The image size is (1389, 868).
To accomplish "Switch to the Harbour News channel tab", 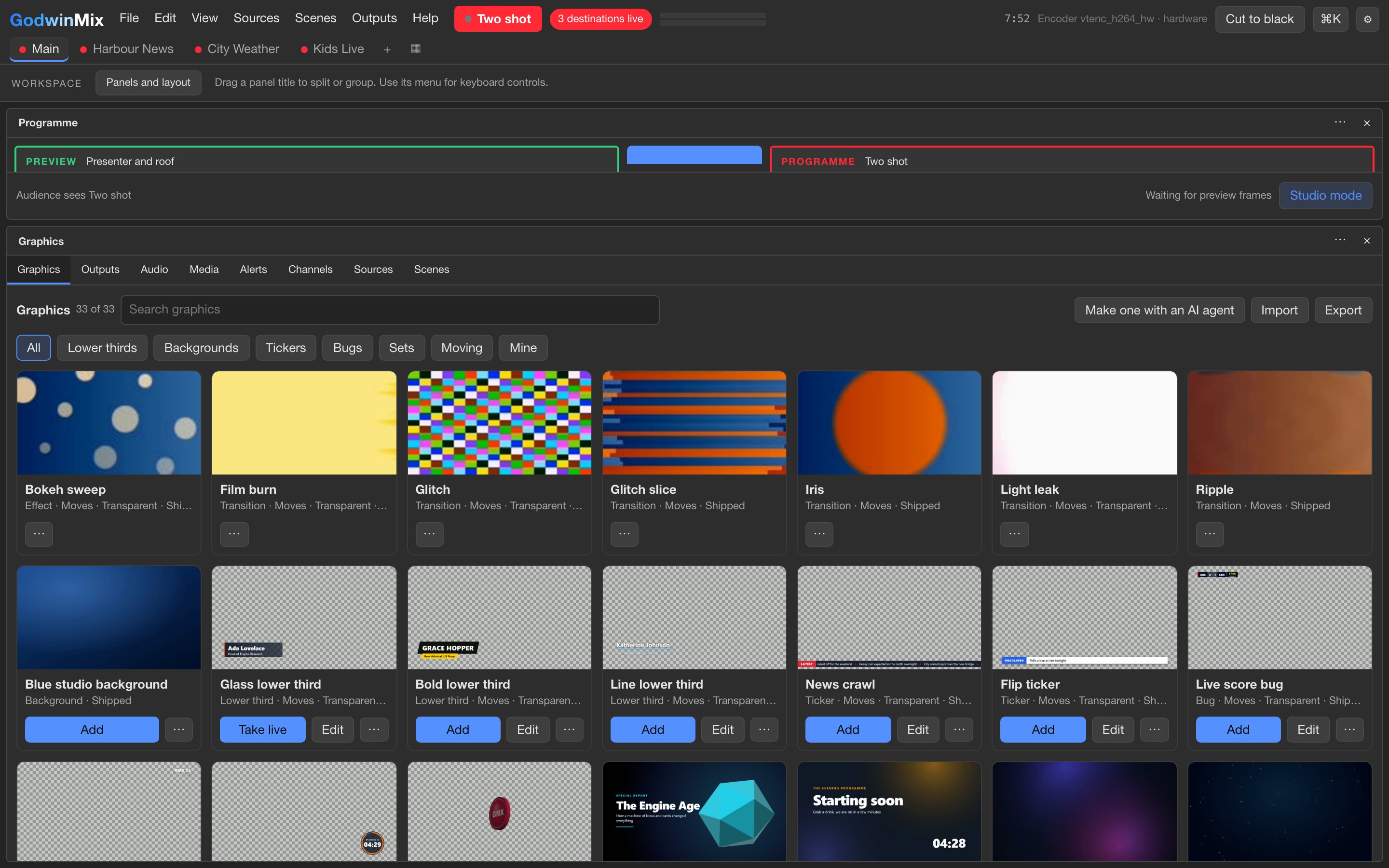I will (127, 49).
